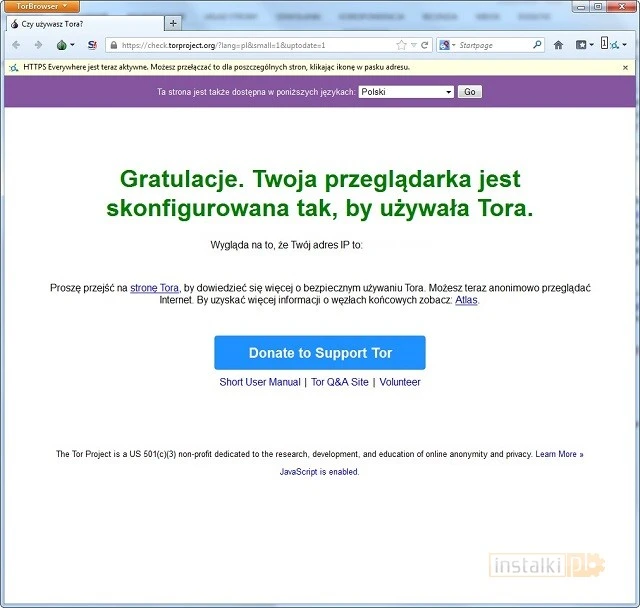Open the Volunteer link
The image size is (640, 608).
pyautogui.click(x=400, y=382)
